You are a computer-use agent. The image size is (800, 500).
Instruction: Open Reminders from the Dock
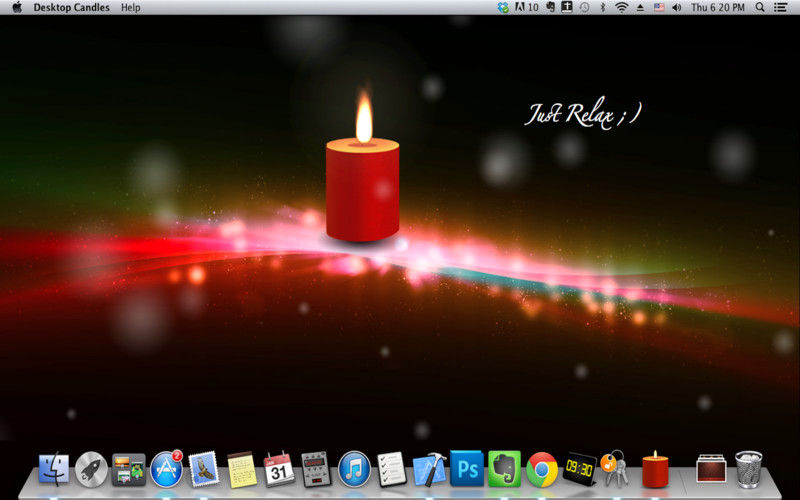click(x=392, y=469)
